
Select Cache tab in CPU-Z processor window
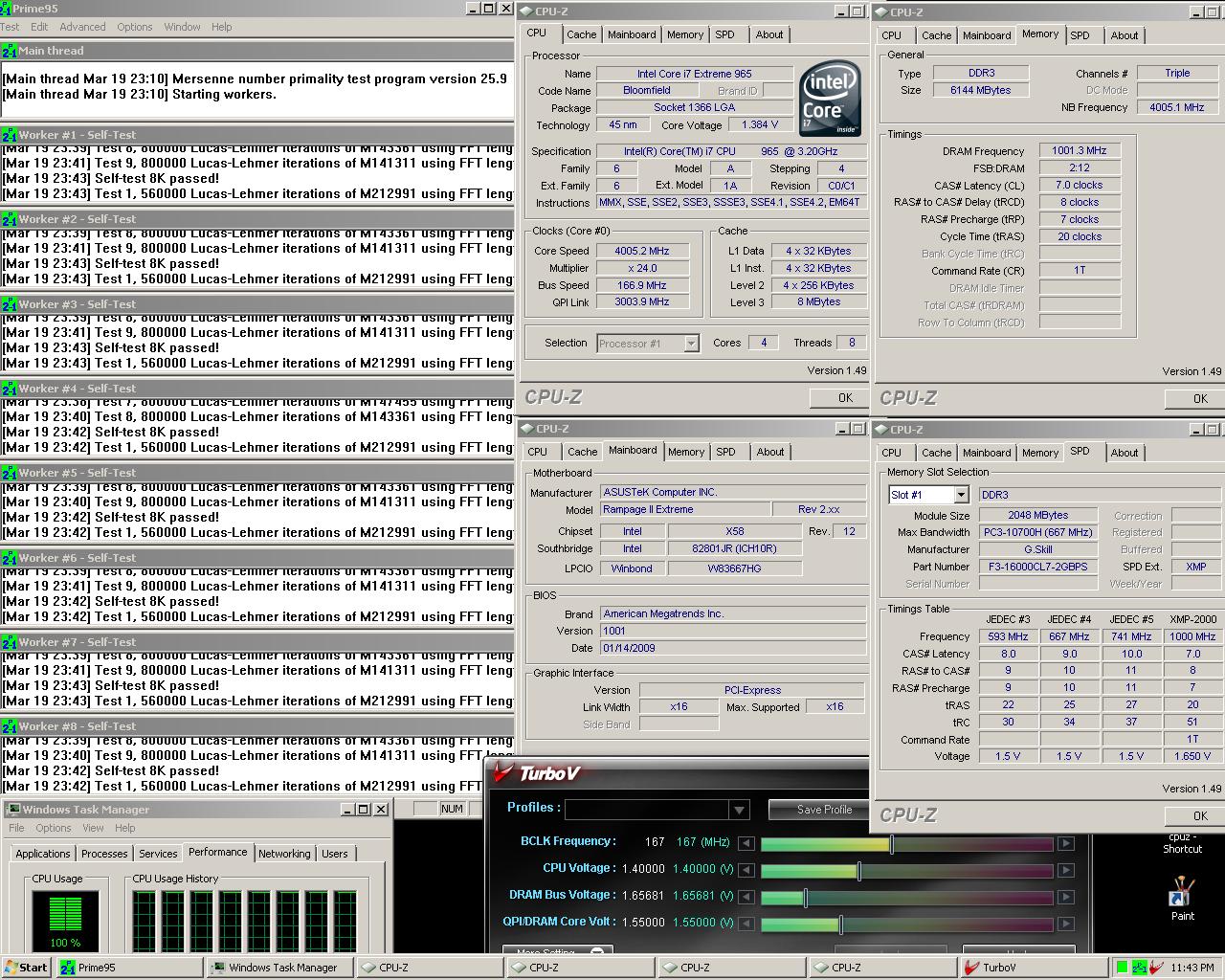(581, 34)
